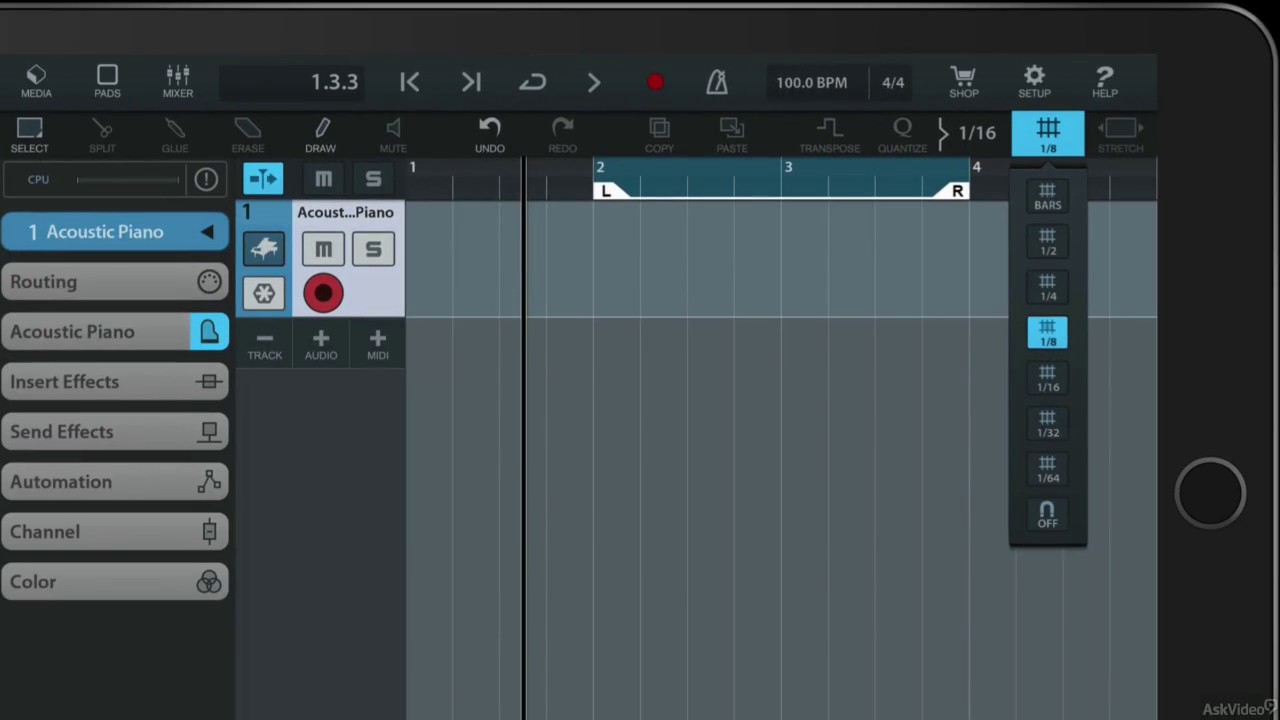Undo the last action

[490, 135]
